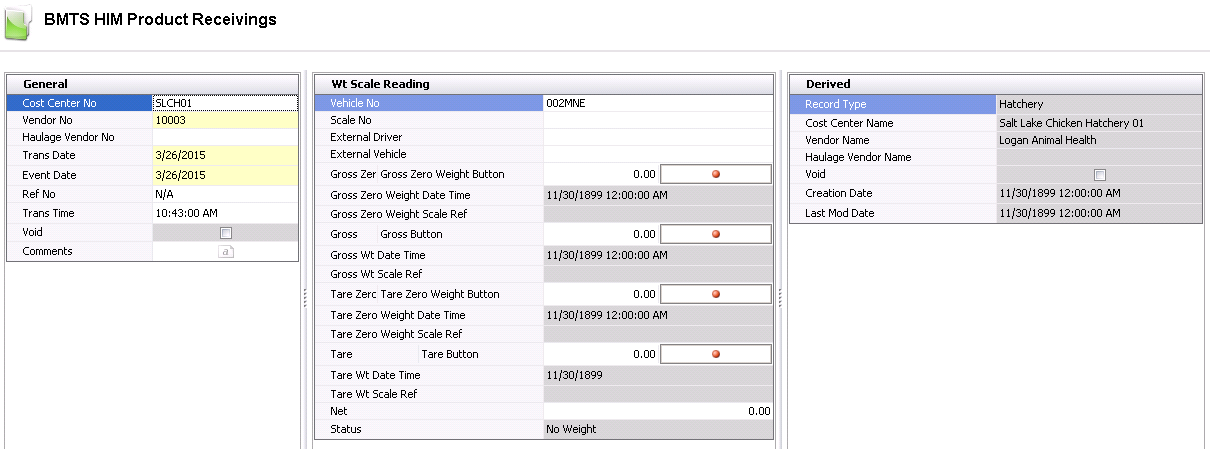Image resolution: width=1210 pixels, height=449 pixels.
Task: Click the Net weight value 0.00
Action: click(x=658, y=411)
